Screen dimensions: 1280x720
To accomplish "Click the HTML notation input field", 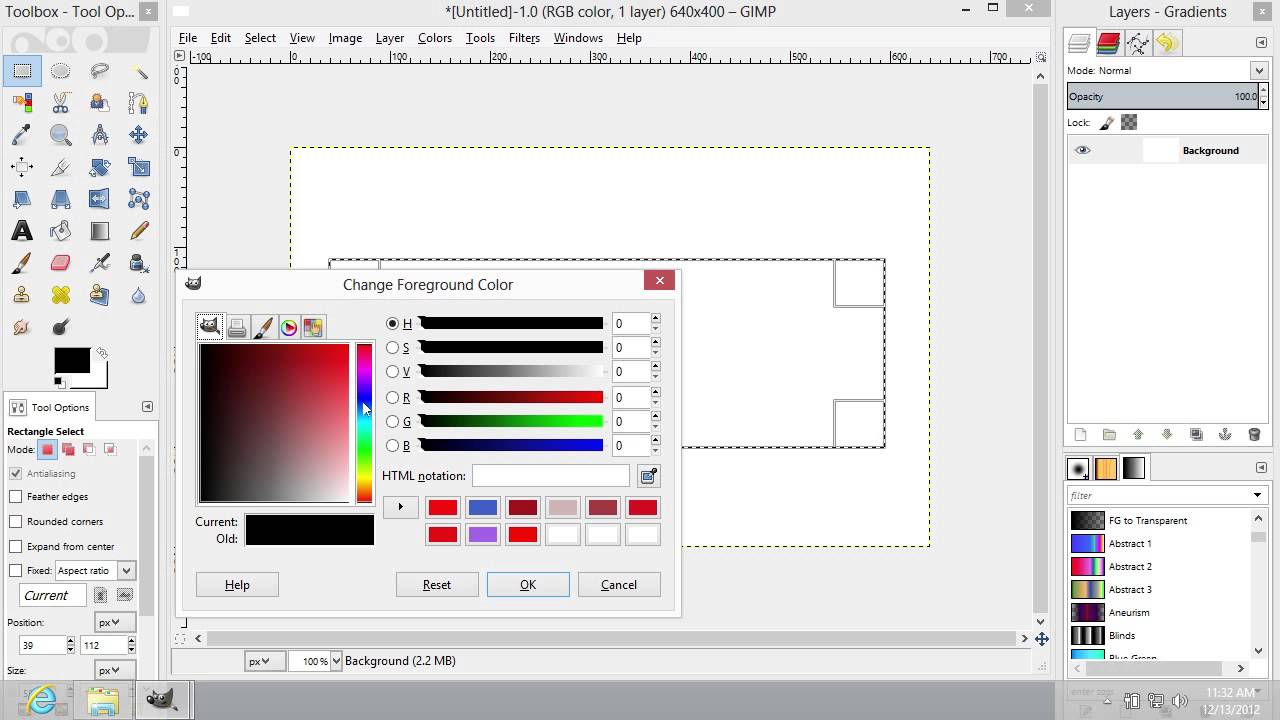I will click(x=551, y=476).
